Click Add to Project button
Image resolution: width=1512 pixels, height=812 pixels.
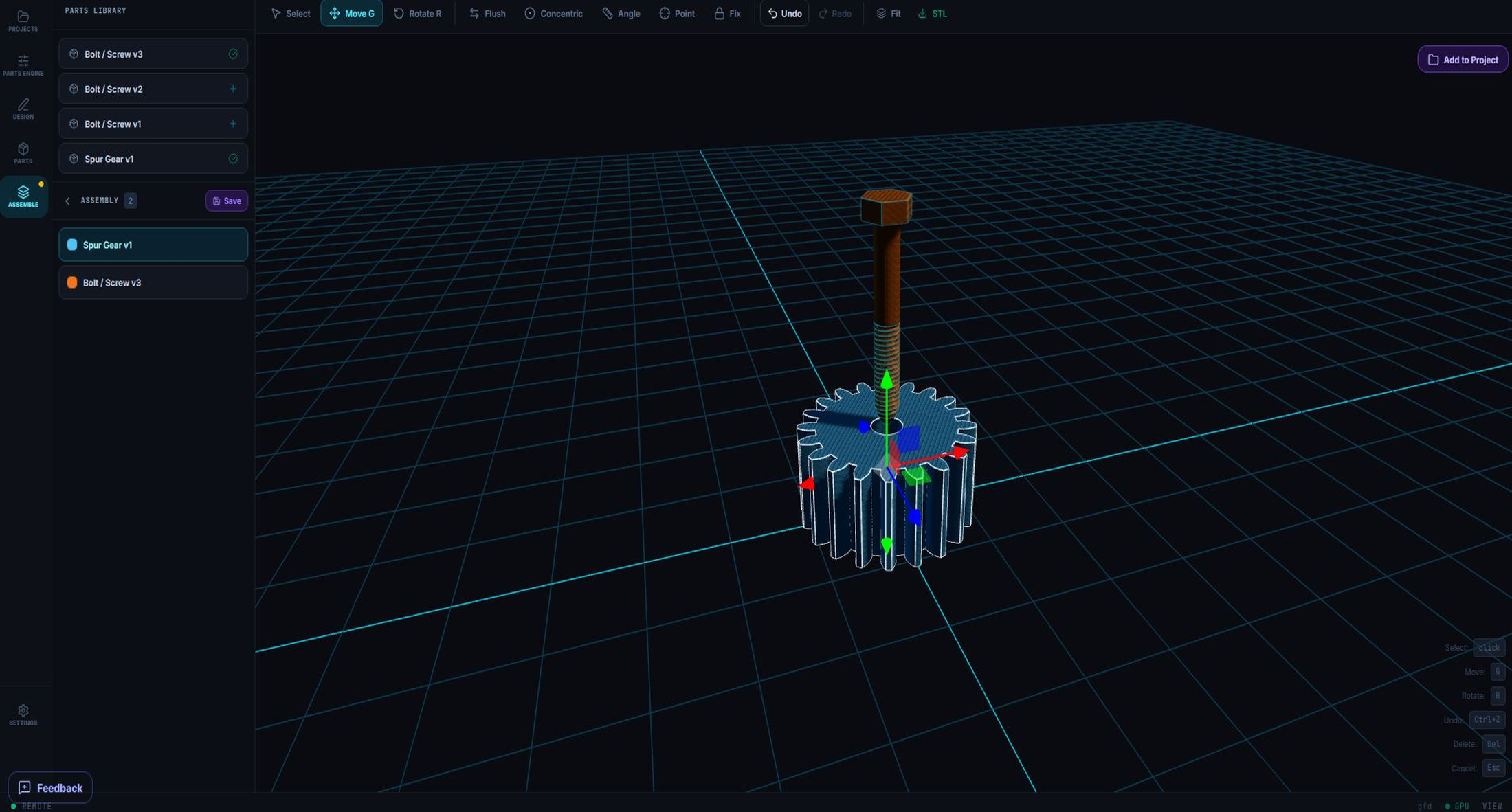tap(1463, 60)
